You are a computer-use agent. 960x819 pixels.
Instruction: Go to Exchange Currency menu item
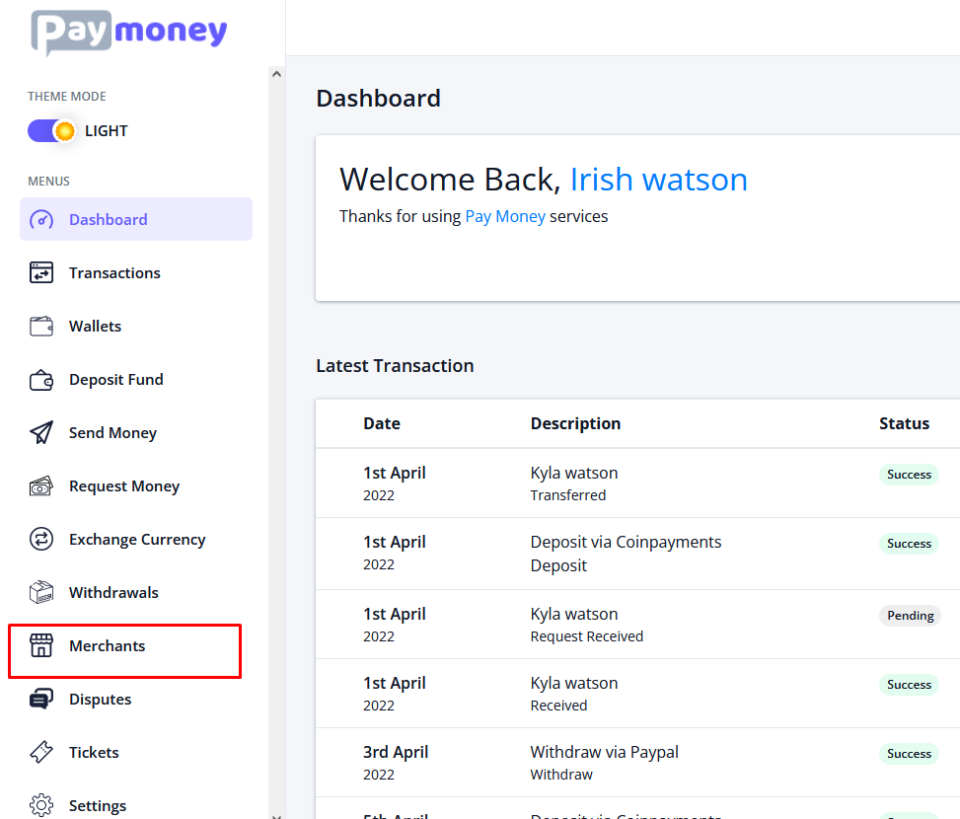pos(137,540)
